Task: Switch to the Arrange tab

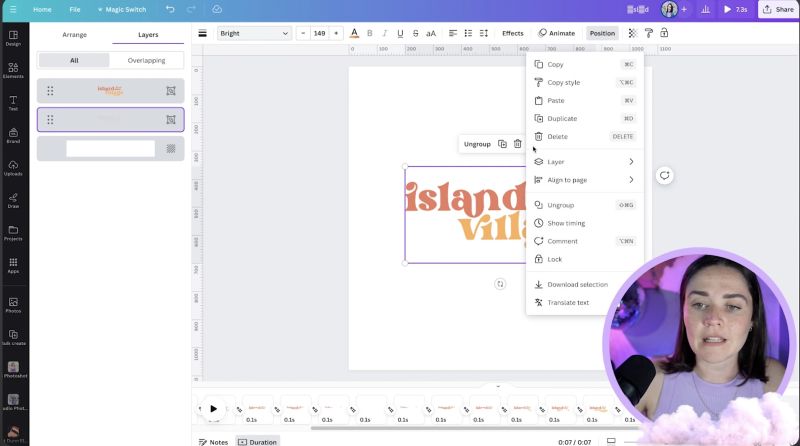Action: pyautogui.click(x=74, y=35)
